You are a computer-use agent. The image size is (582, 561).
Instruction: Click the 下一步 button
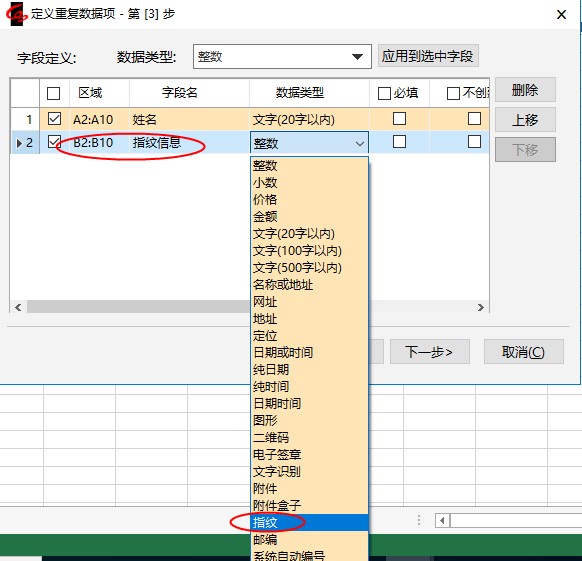coord(429,351)
